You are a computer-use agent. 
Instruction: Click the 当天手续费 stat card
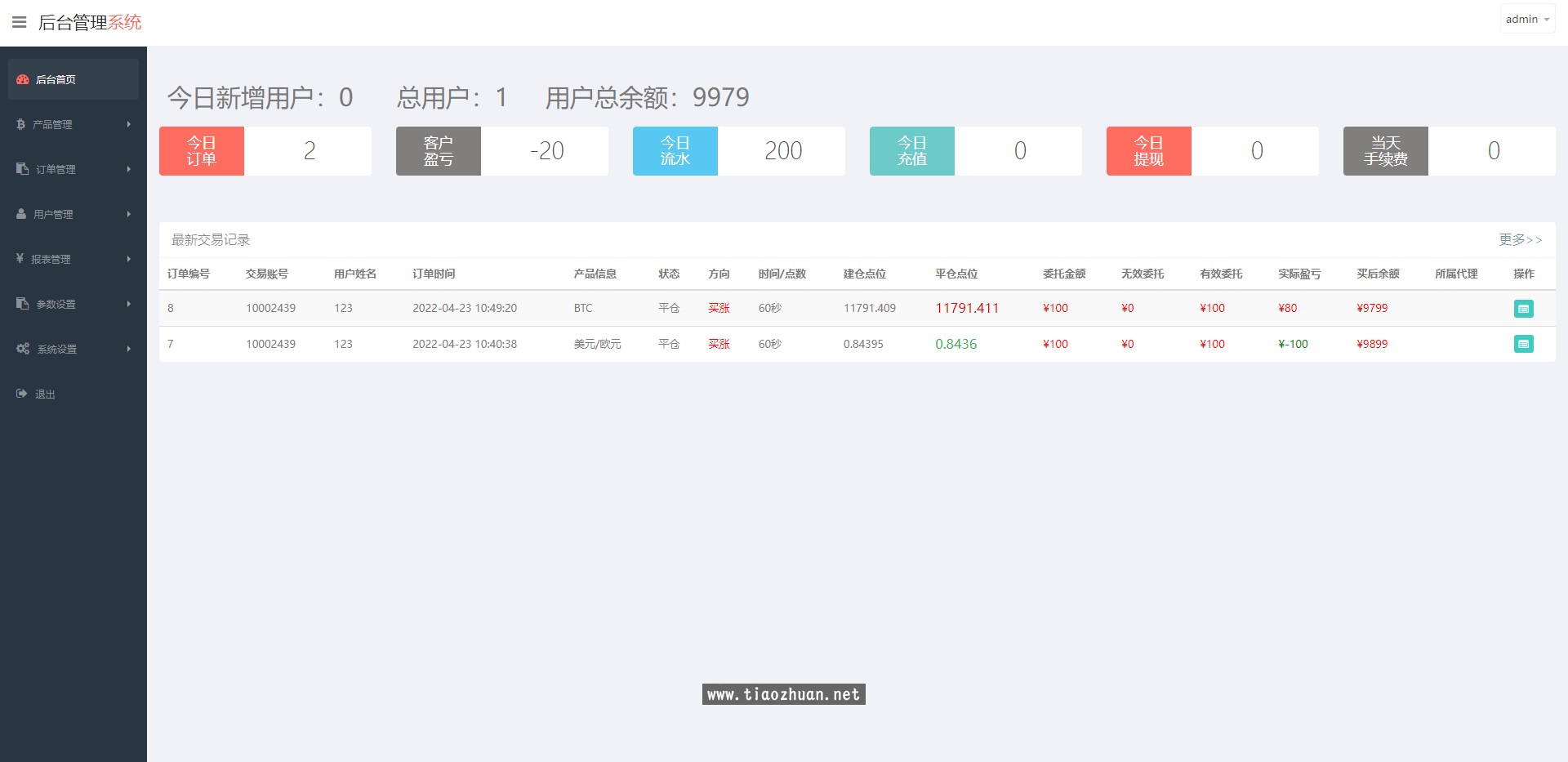click(1450, 151)
